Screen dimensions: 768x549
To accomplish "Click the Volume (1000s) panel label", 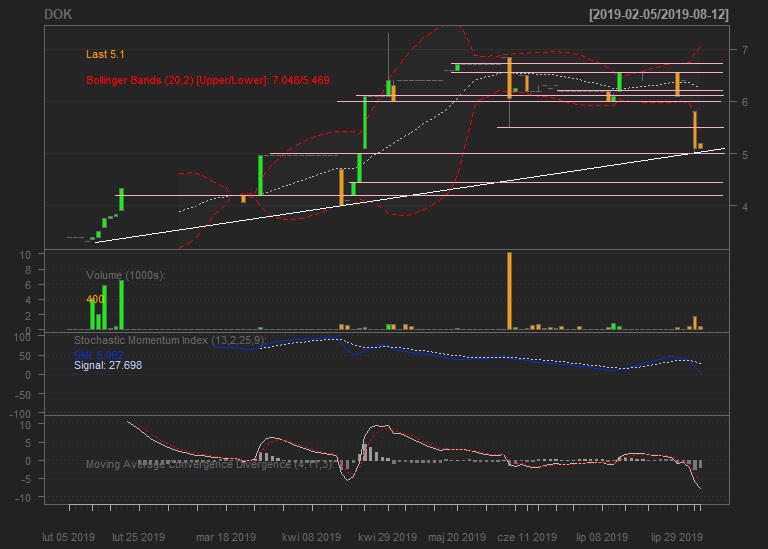I will (126, 274).
